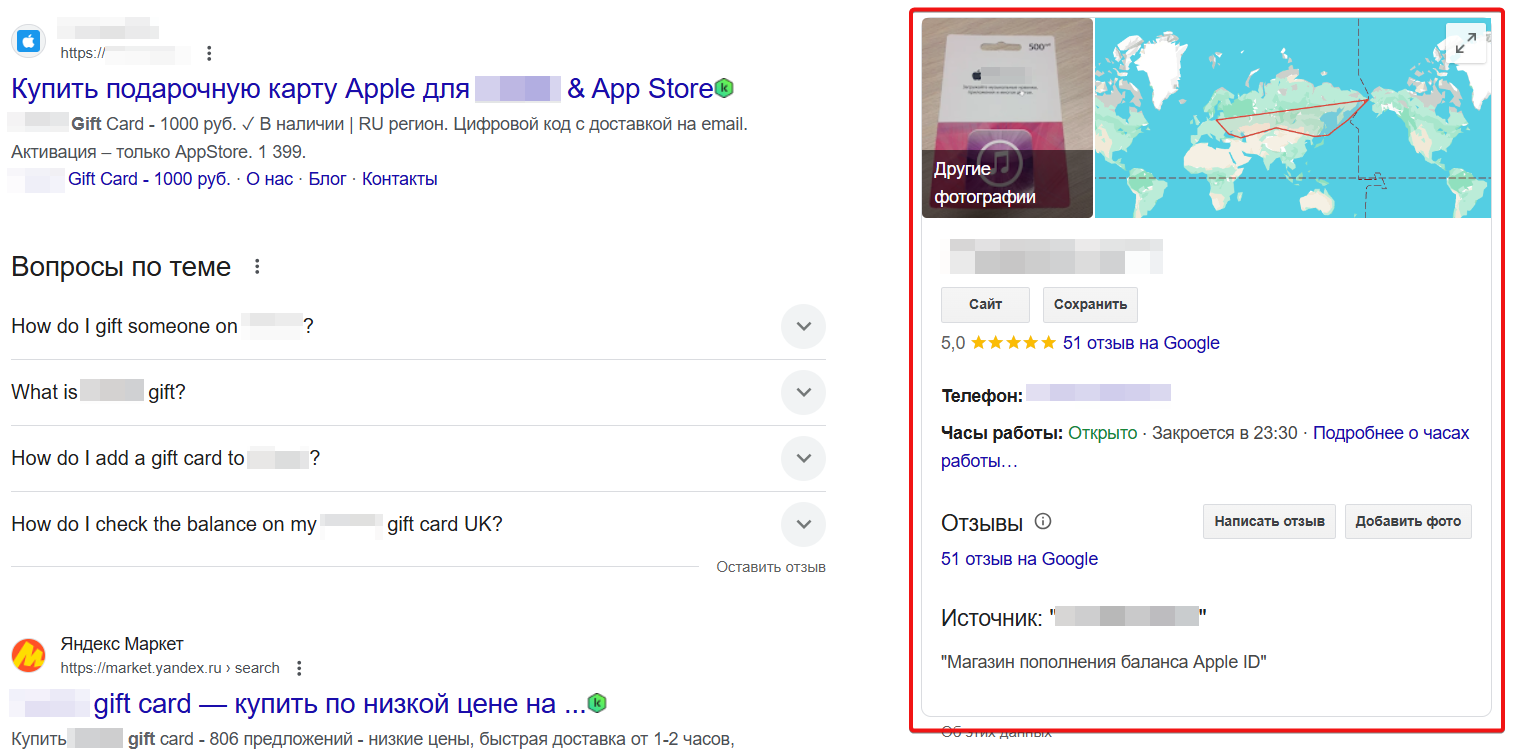Click the world map preview
This screenshot has height=751, width=1516.
[1293, 118]
